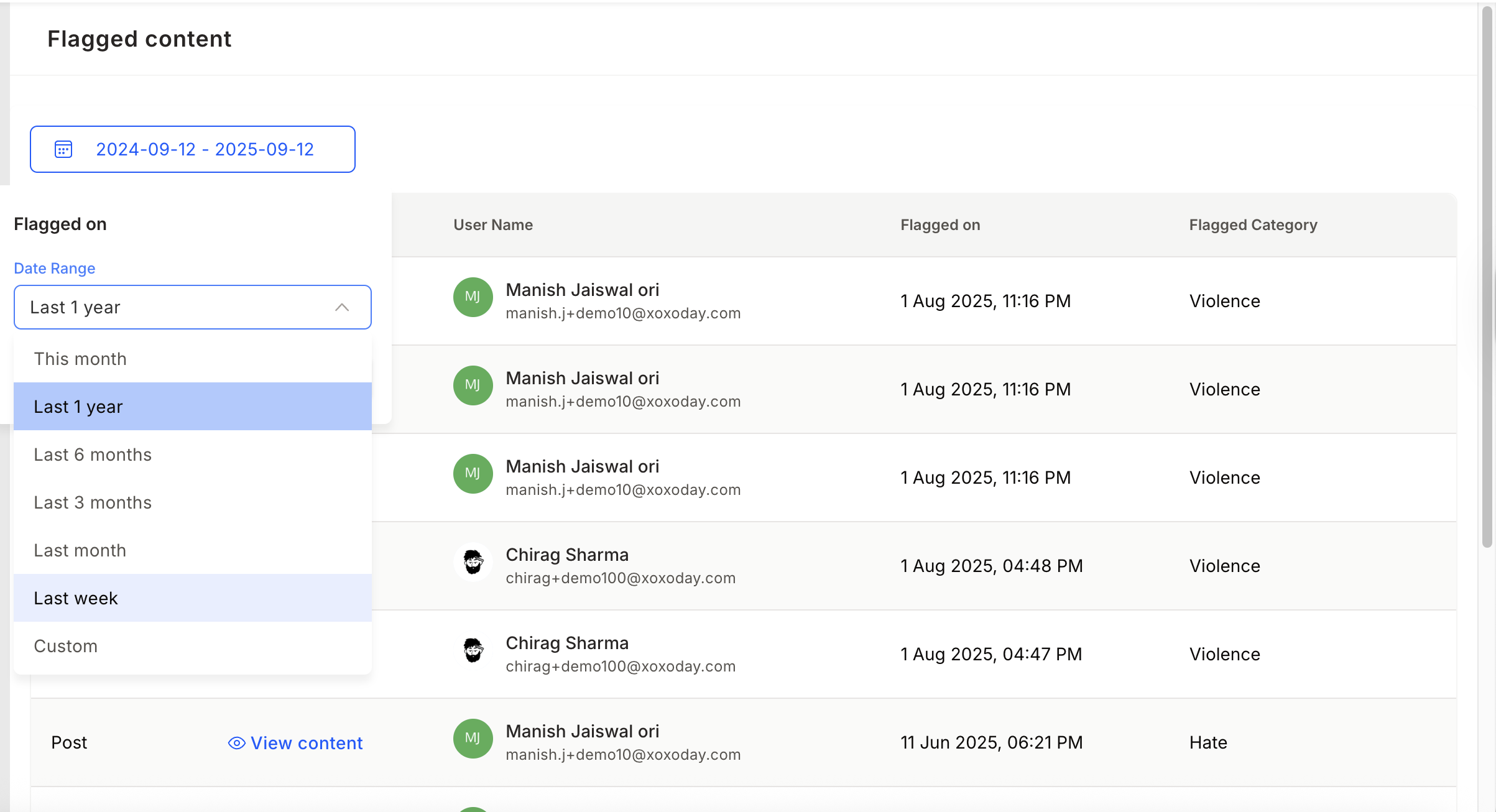Choose Last week option
The height and width of the screenshot is (812, 1496).
click(193, 598)
